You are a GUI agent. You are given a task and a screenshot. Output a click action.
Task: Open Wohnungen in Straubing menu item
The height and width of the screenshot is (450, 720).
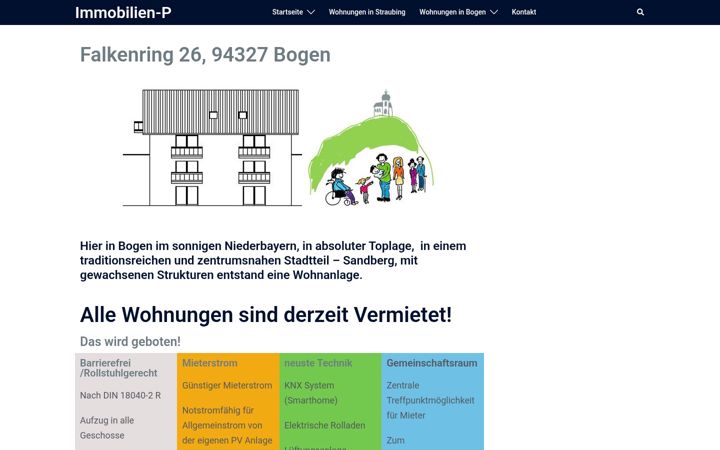tap(367, 12)
